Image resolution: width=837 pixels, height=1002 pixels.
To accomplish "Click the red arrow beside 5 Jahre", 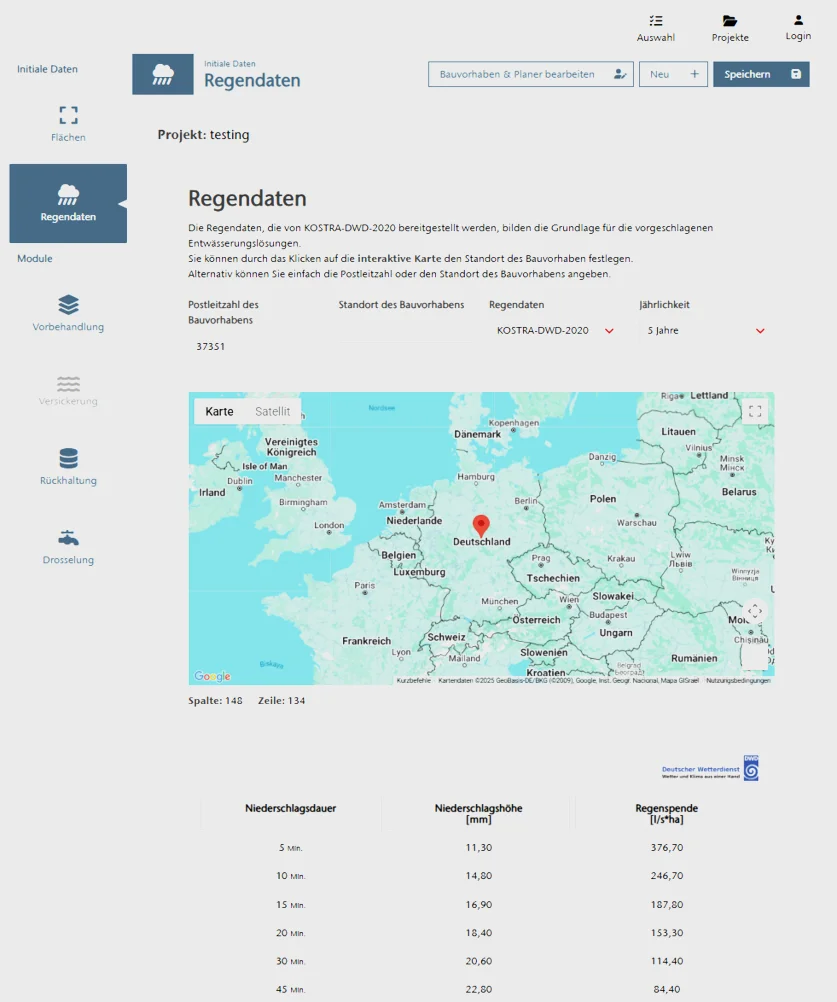I will point(760,331).
